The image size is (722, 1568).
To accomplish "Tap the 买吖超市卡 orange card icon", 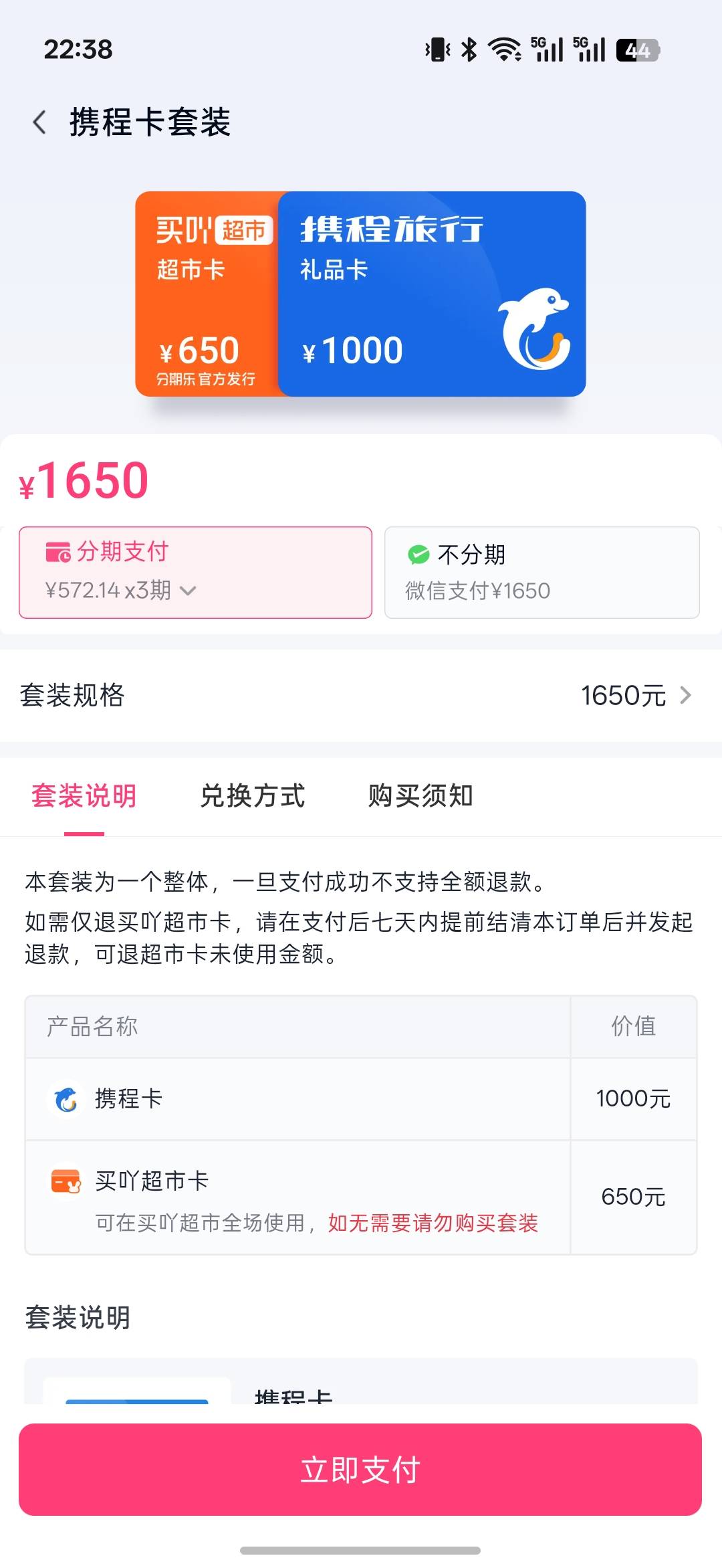I will point(66,1181).
